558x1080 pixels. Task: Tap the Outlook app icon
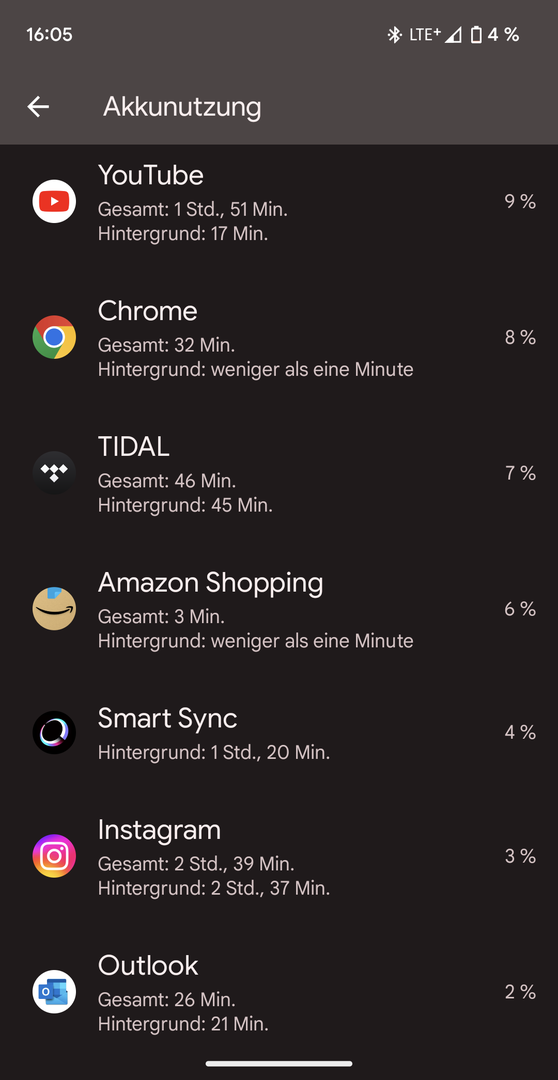(54, 991)
